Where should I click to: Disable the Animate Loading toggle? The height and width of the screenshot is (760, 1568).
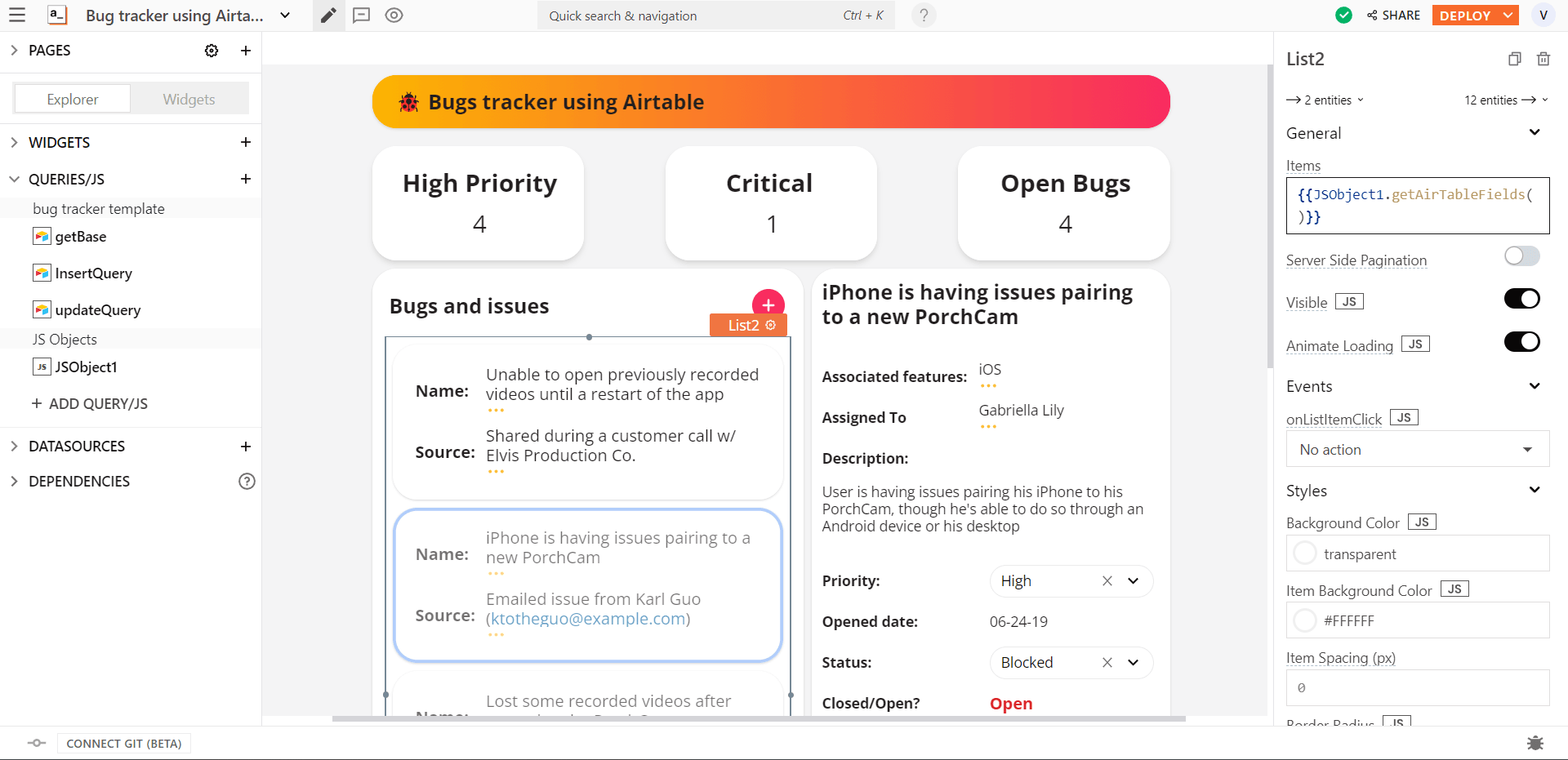coord(1521,341)
